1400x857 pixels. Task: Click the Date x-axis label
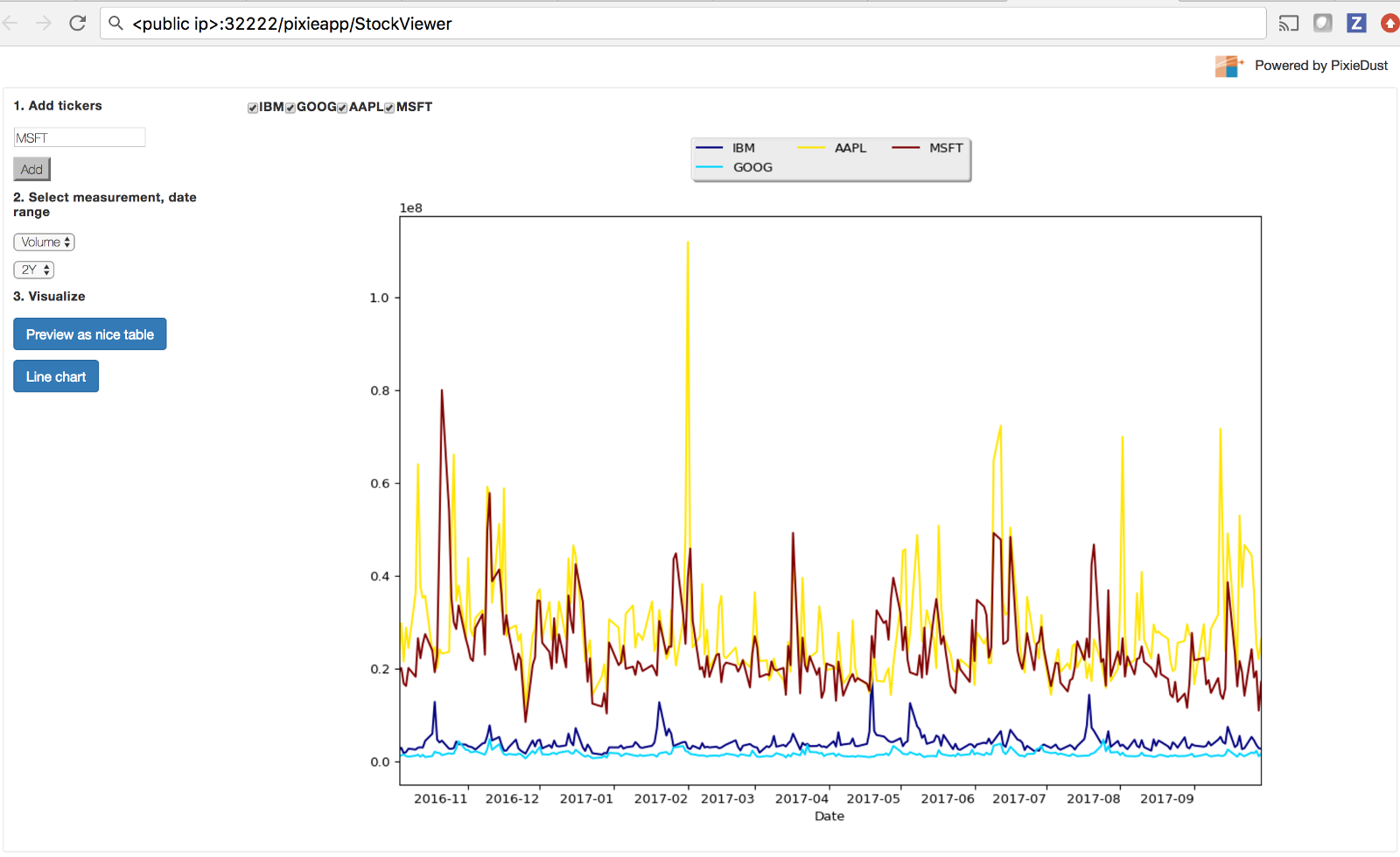pyautogui.click(x=829, y=816)
